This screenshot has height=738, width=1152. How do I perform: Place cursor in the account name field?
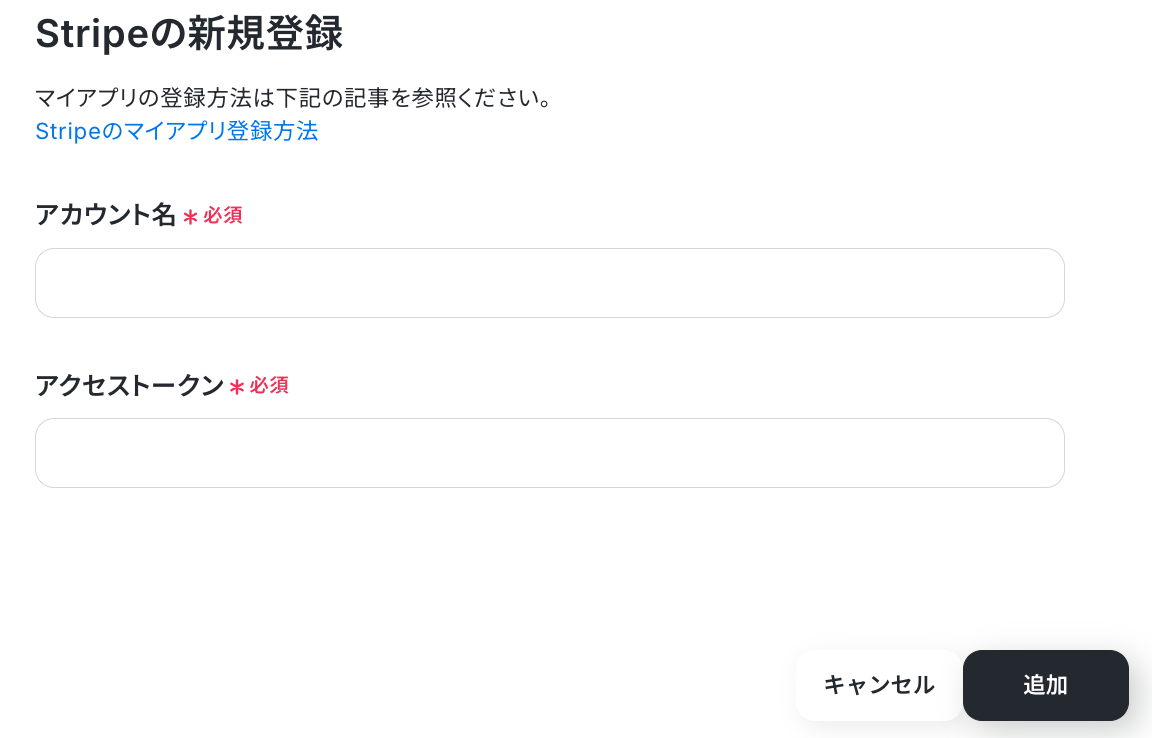(550, 283)
